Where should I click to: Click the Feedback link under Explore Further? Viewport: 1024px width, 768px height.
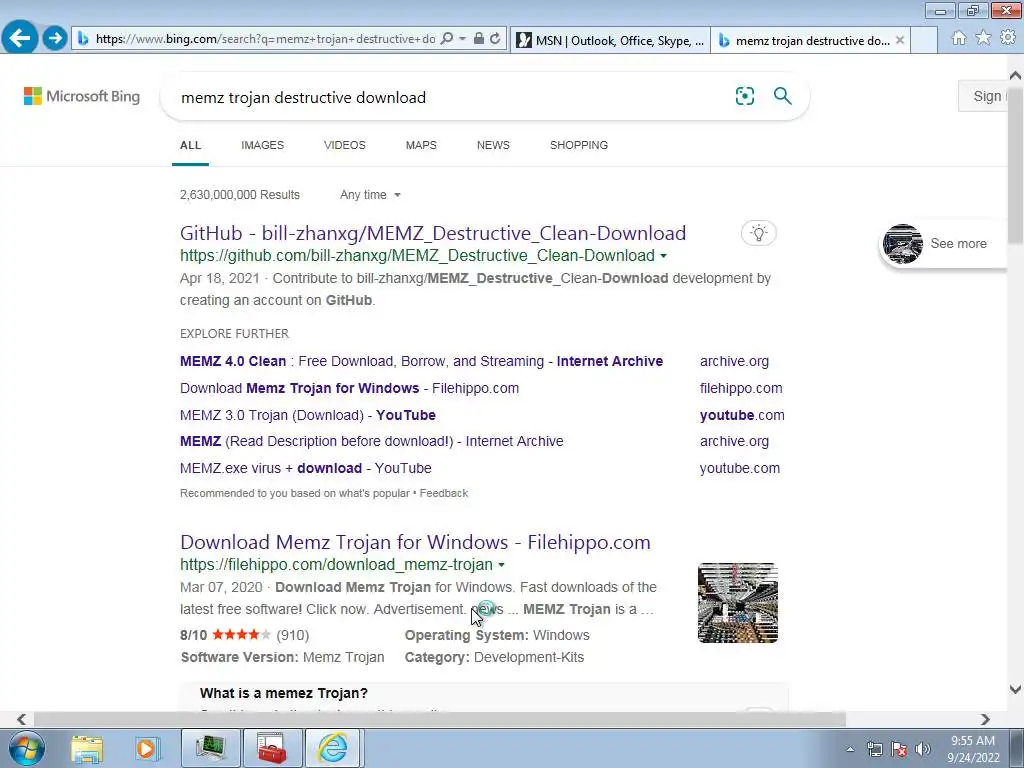[x=443, y=493]
